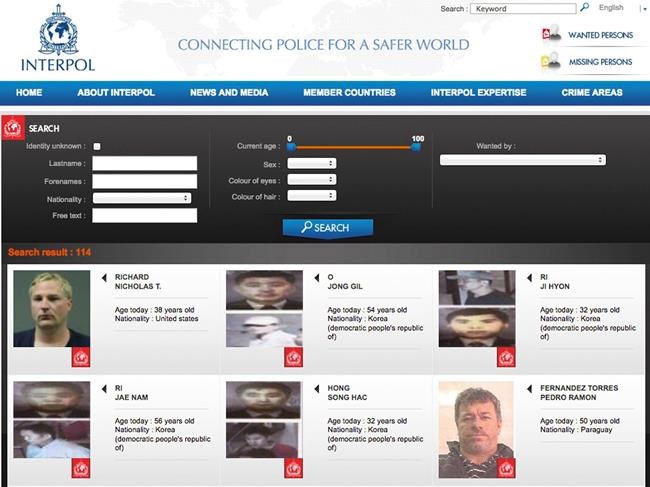Open the Nationality dropdown
The width and height of the screenshot is (650, 487).
click(x=142, y=198)
